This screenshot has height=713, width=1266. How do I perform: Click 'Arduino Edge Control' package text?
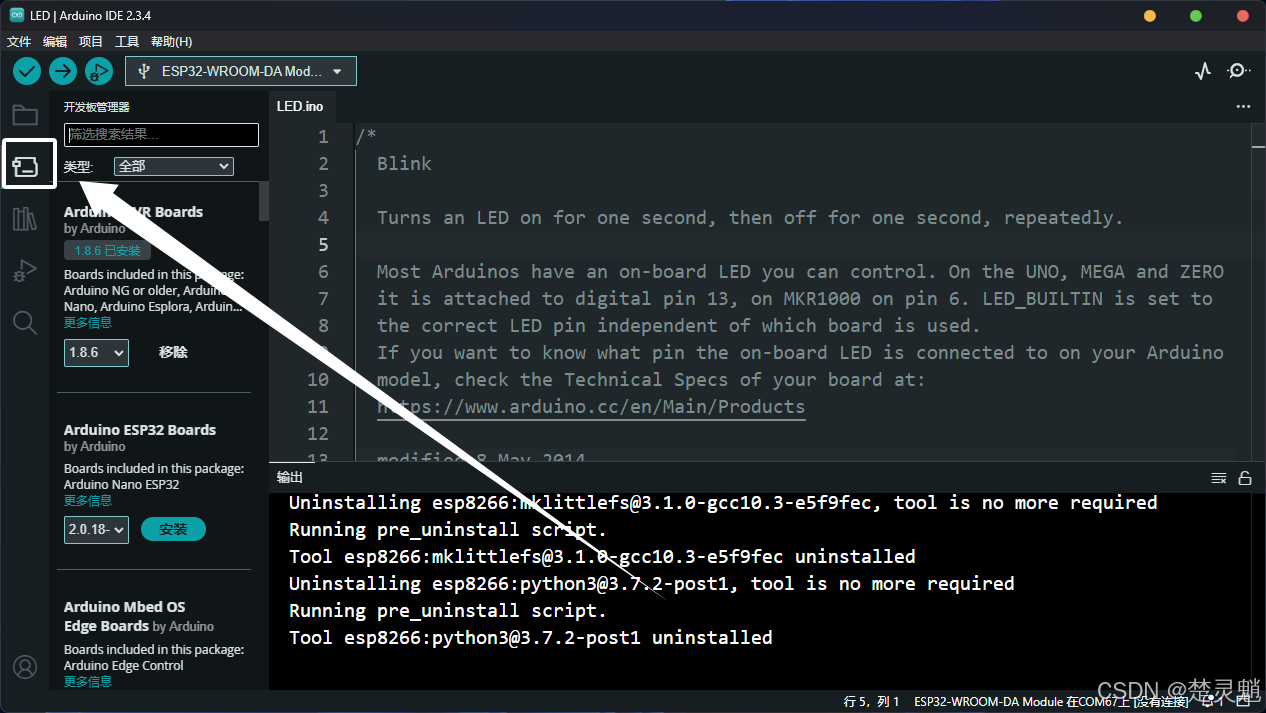pyautogui.click(x=124, y=666)
